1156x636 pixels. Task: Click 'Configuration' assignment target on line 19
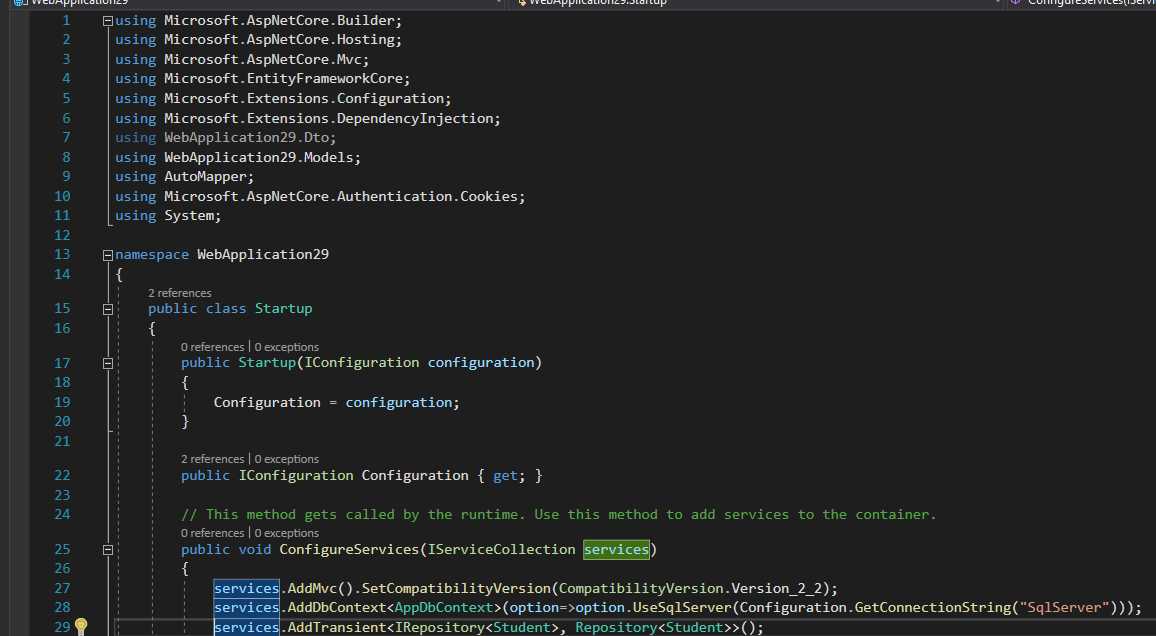(x=267, y=402)
